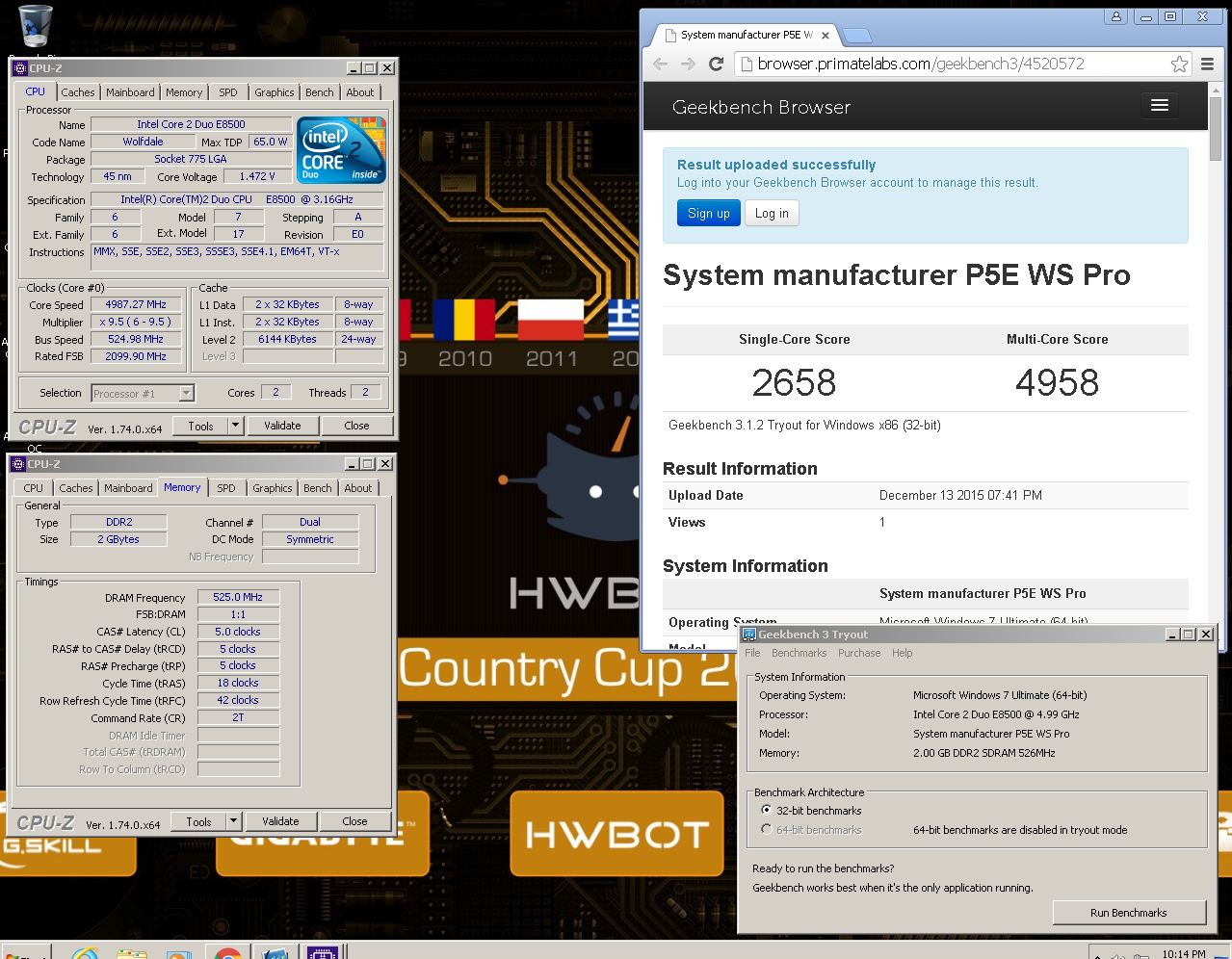
Task: Open About tab in top CPU-Z
Action: [x=360, y=92]
